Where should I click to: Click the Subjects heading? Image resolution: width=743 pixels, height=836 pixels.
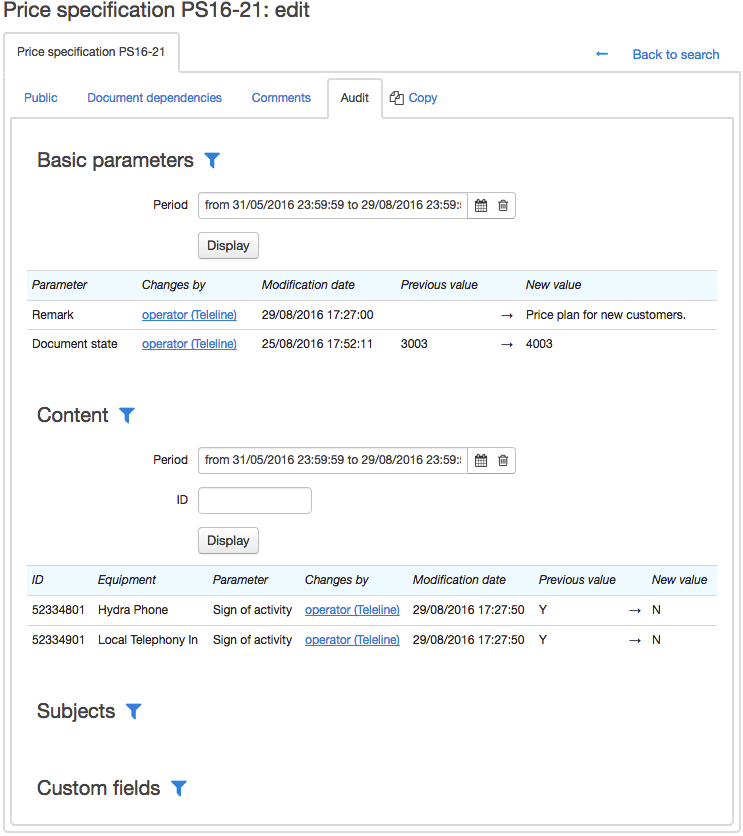point(76,711)
